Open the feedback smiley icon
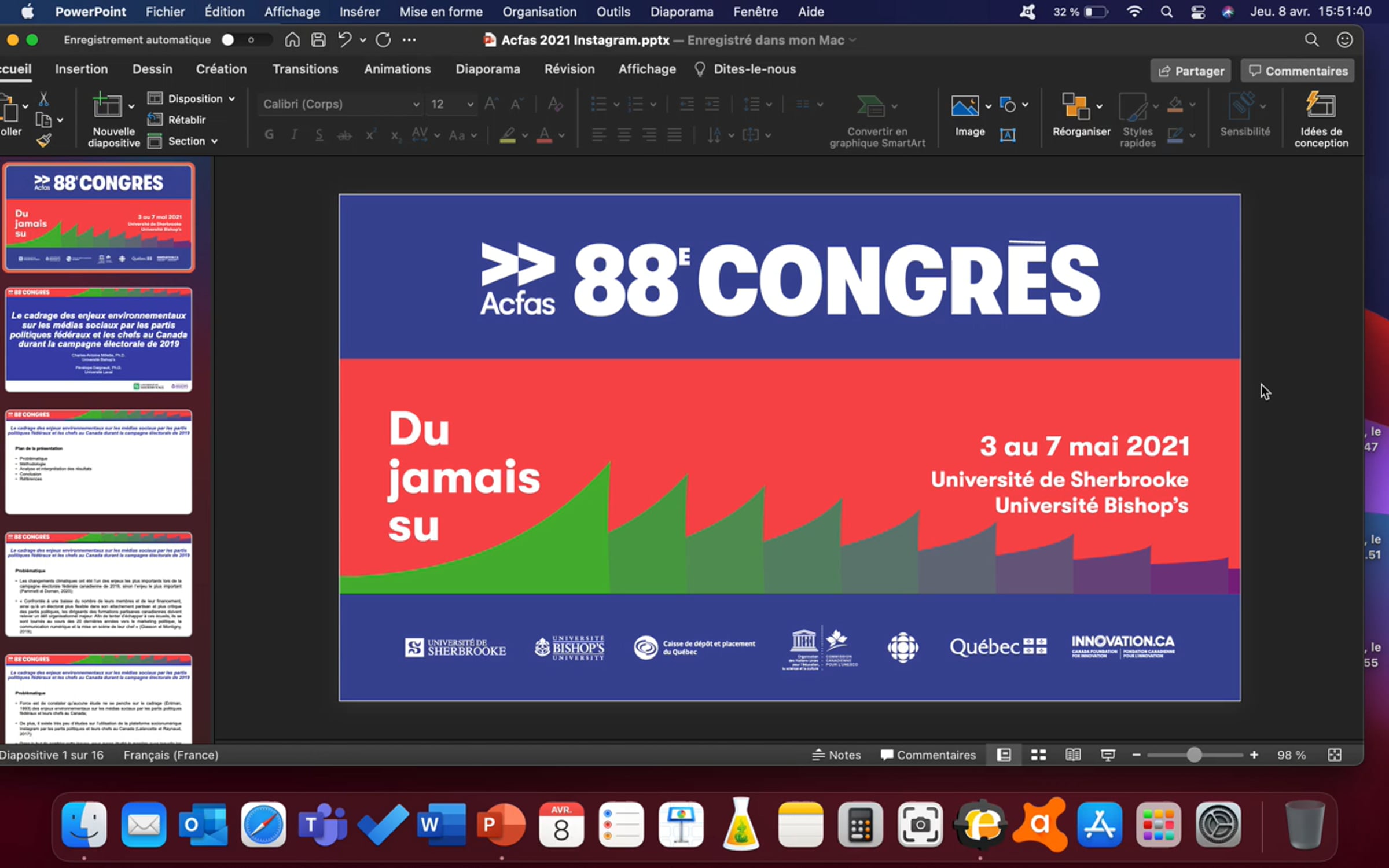 tap(1344, 40)
